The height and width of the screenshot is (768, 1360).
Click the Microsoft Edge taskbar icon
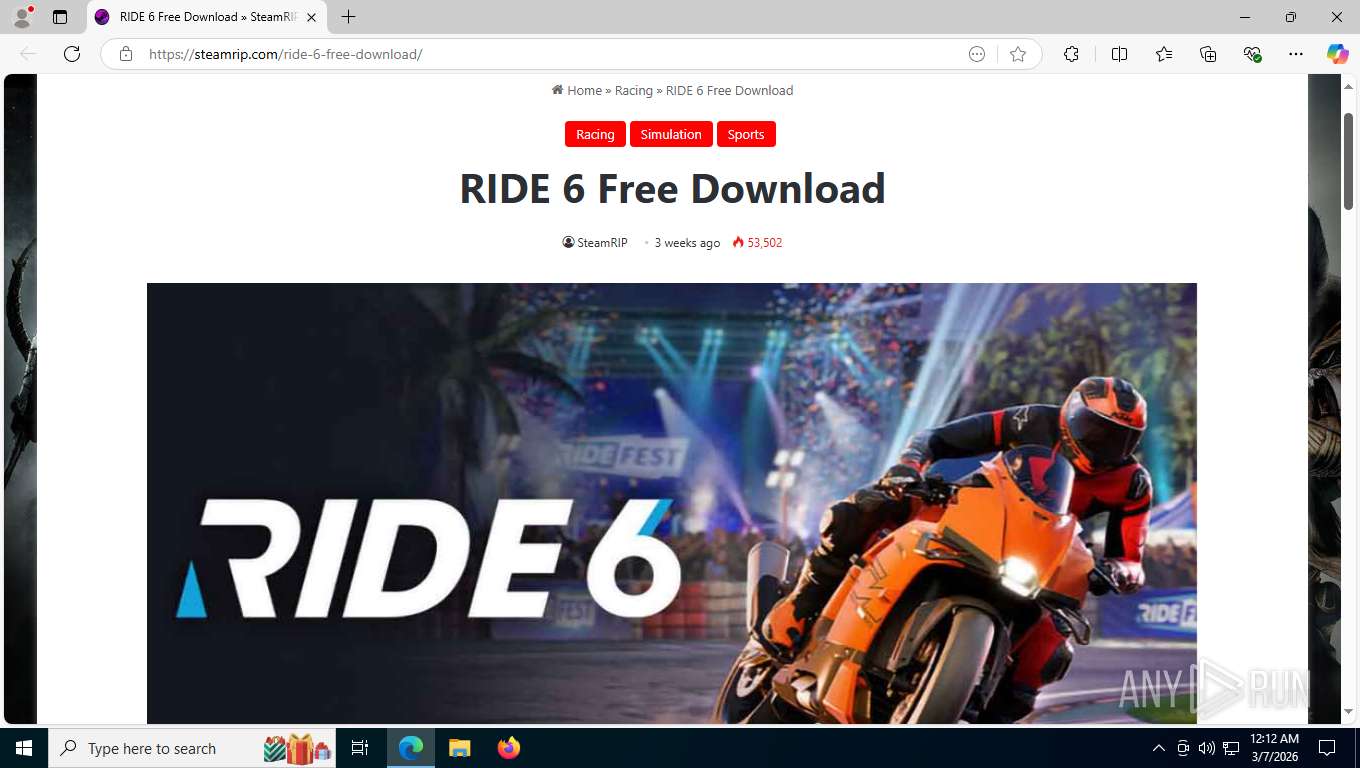411,748
